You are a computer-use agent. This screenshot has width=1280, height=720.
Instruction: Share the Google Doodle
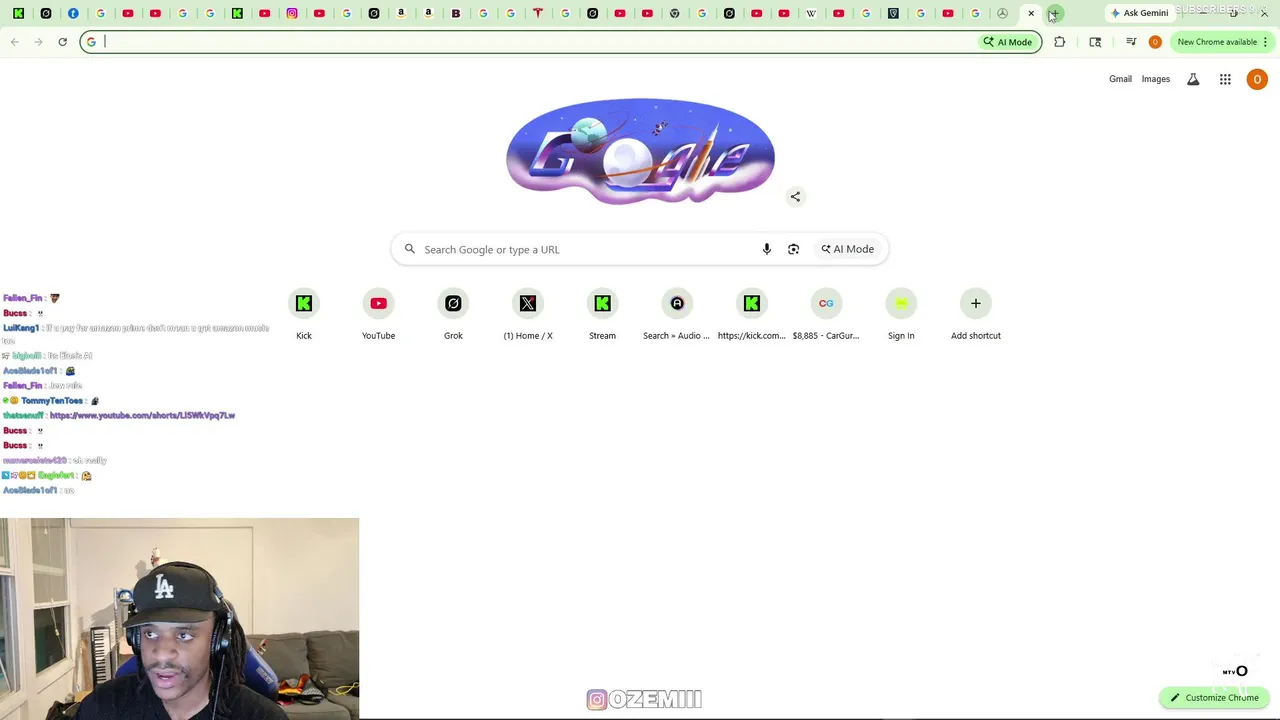click(x=795, y=197)
